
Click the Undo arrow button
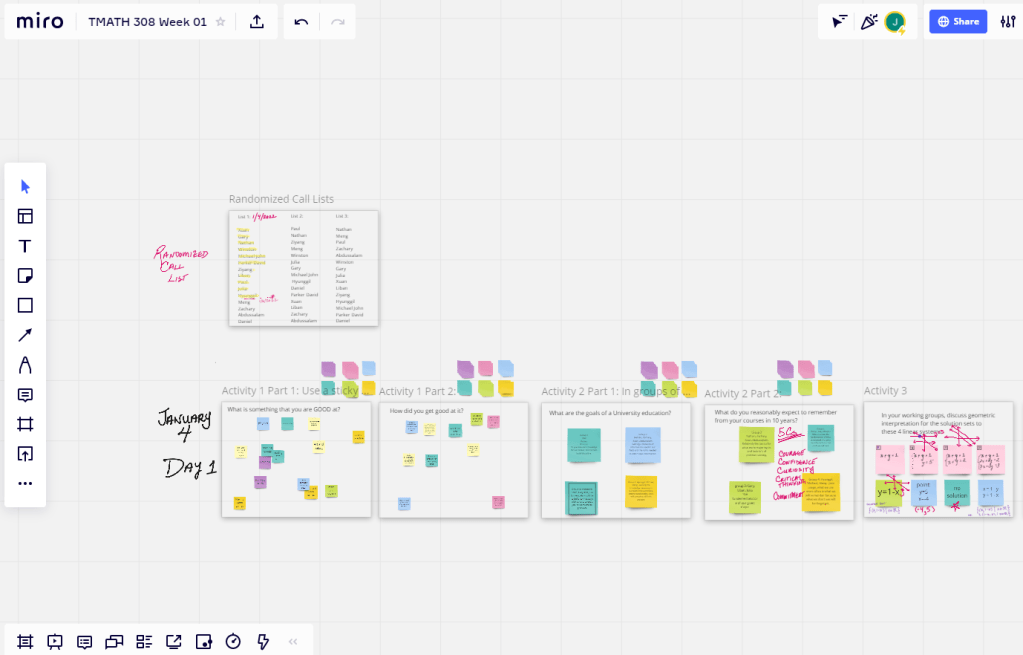[301, 22]
